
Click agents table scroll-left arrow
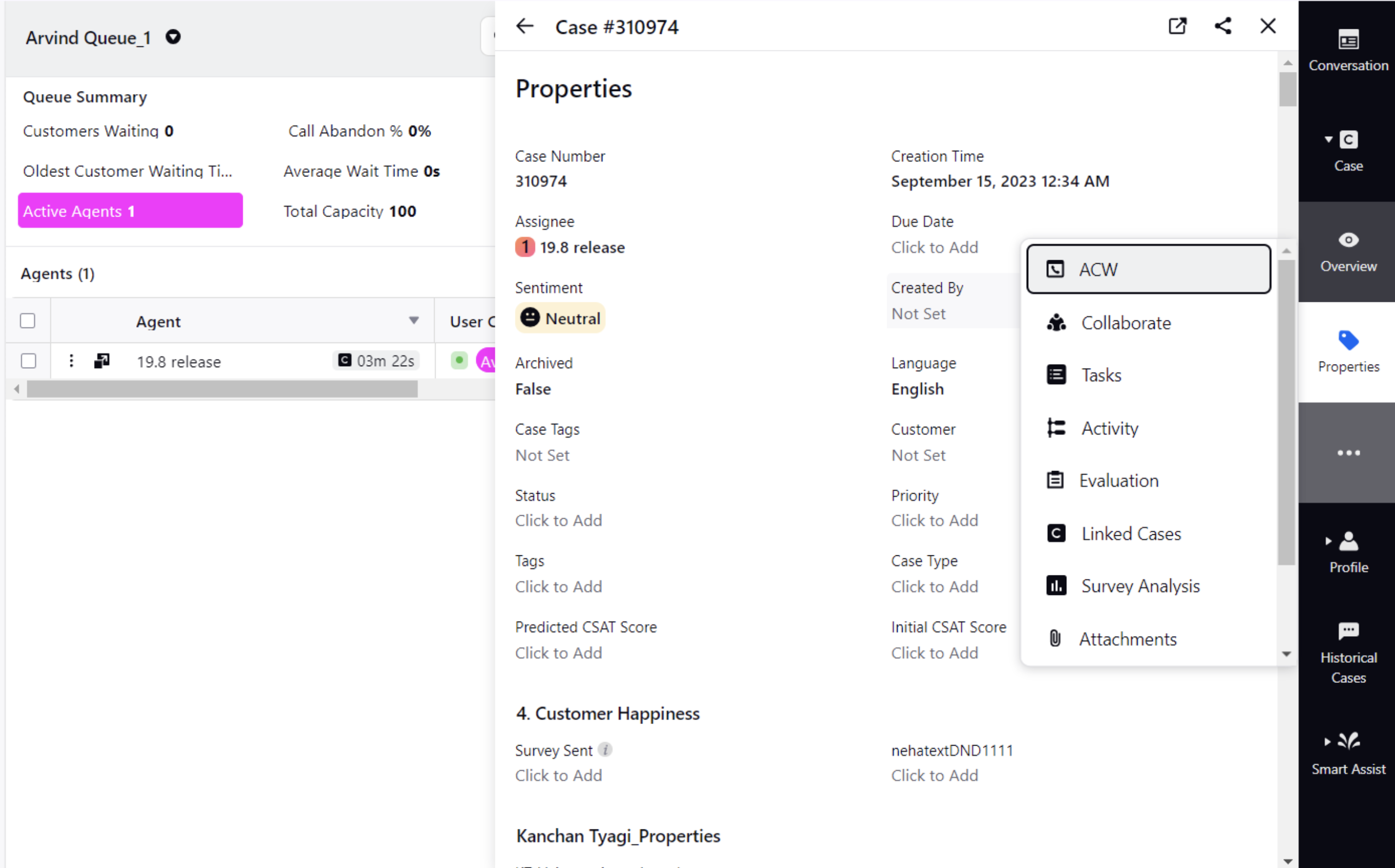16,389
